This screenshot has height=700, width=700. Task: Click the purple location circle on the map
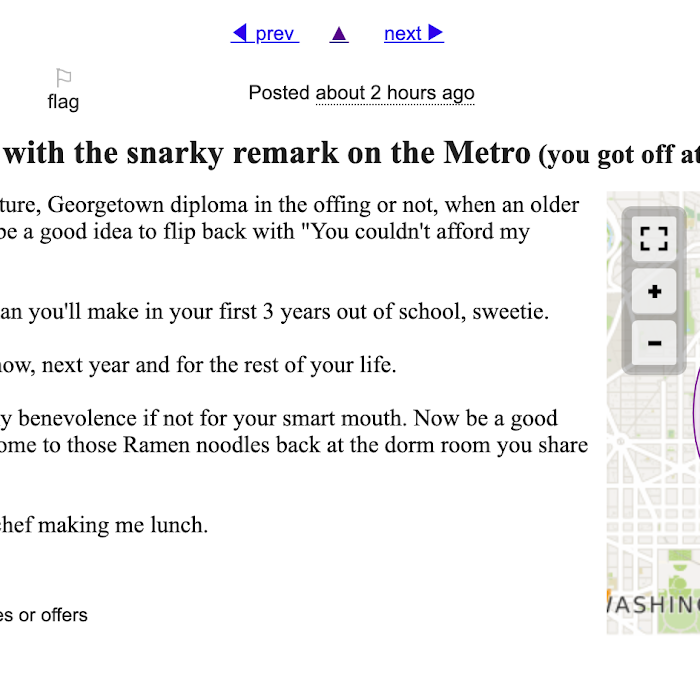696,411
